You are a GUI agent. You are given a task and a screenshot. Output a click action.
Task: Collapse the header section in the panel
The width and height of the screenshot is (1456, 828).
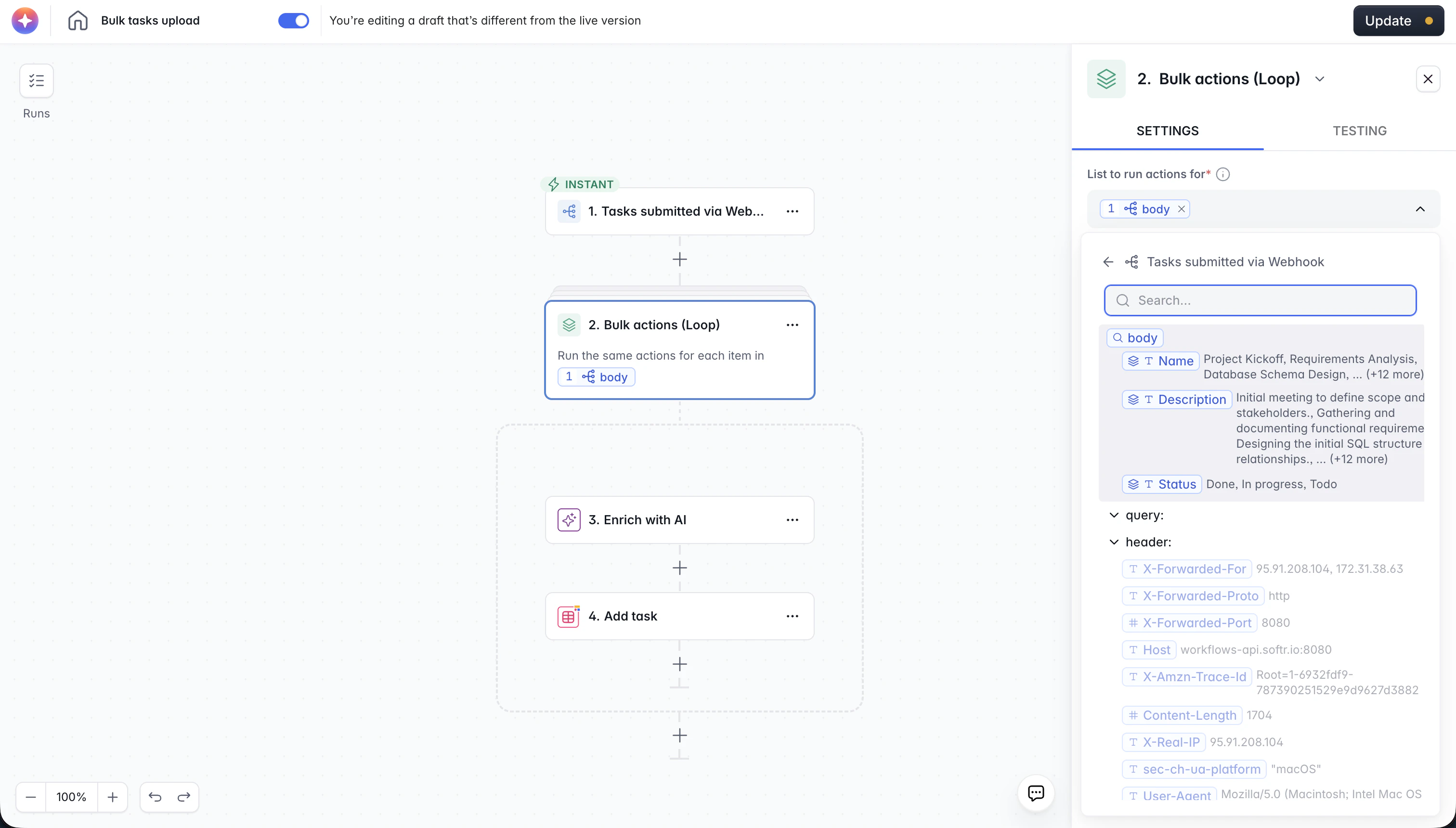point(1114,542)
